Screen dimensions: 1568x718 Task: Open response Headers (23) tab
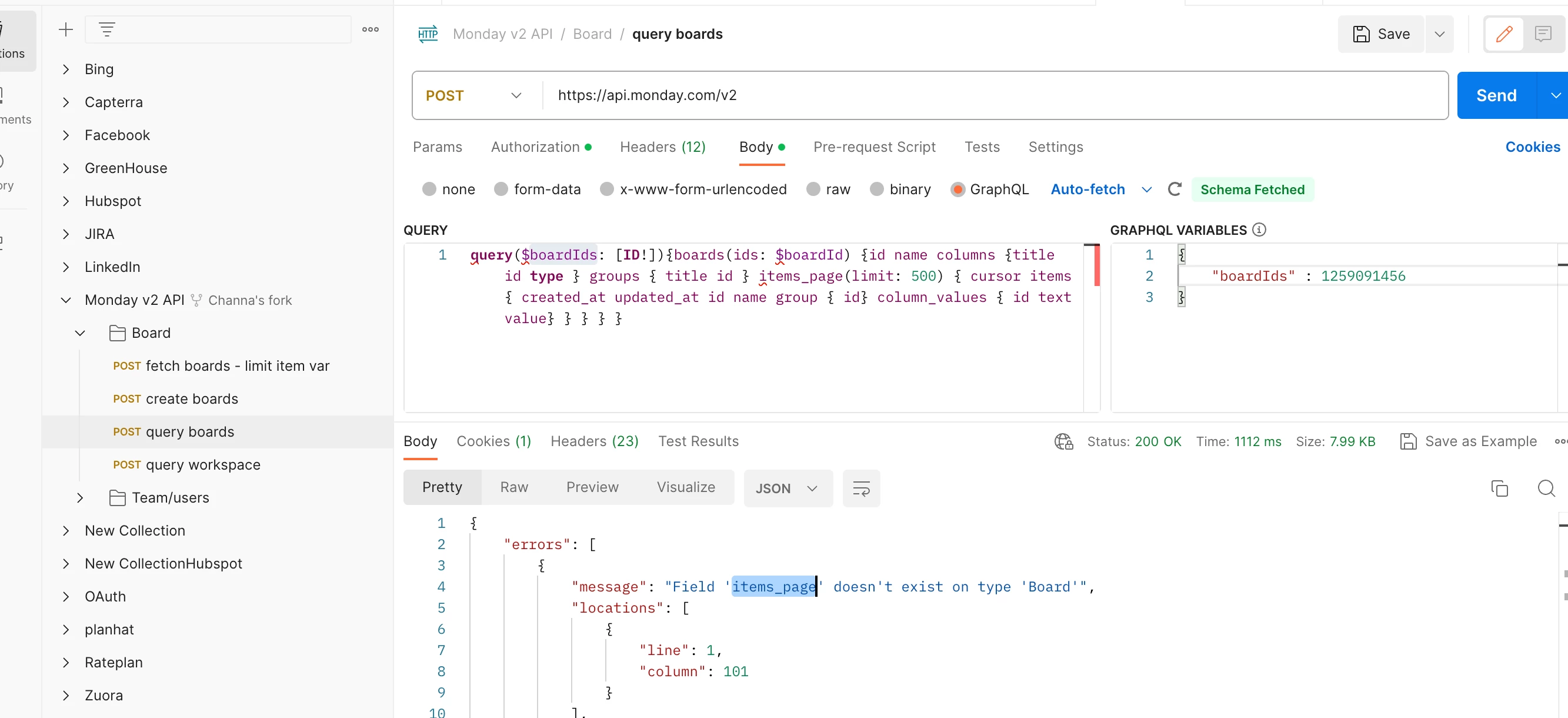click(x=594, y=441)
